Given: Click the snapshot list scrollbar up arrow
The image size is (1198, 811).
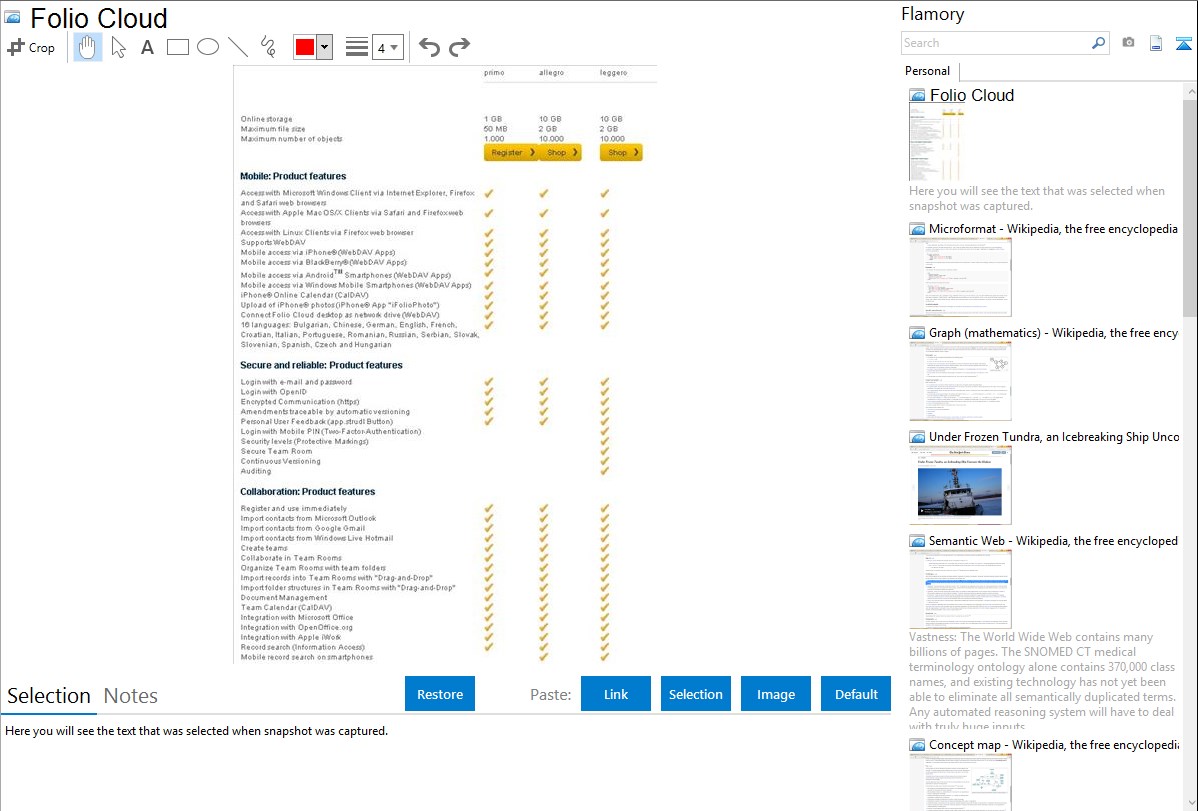Looking at the screenshot, I should [1190, 91].
